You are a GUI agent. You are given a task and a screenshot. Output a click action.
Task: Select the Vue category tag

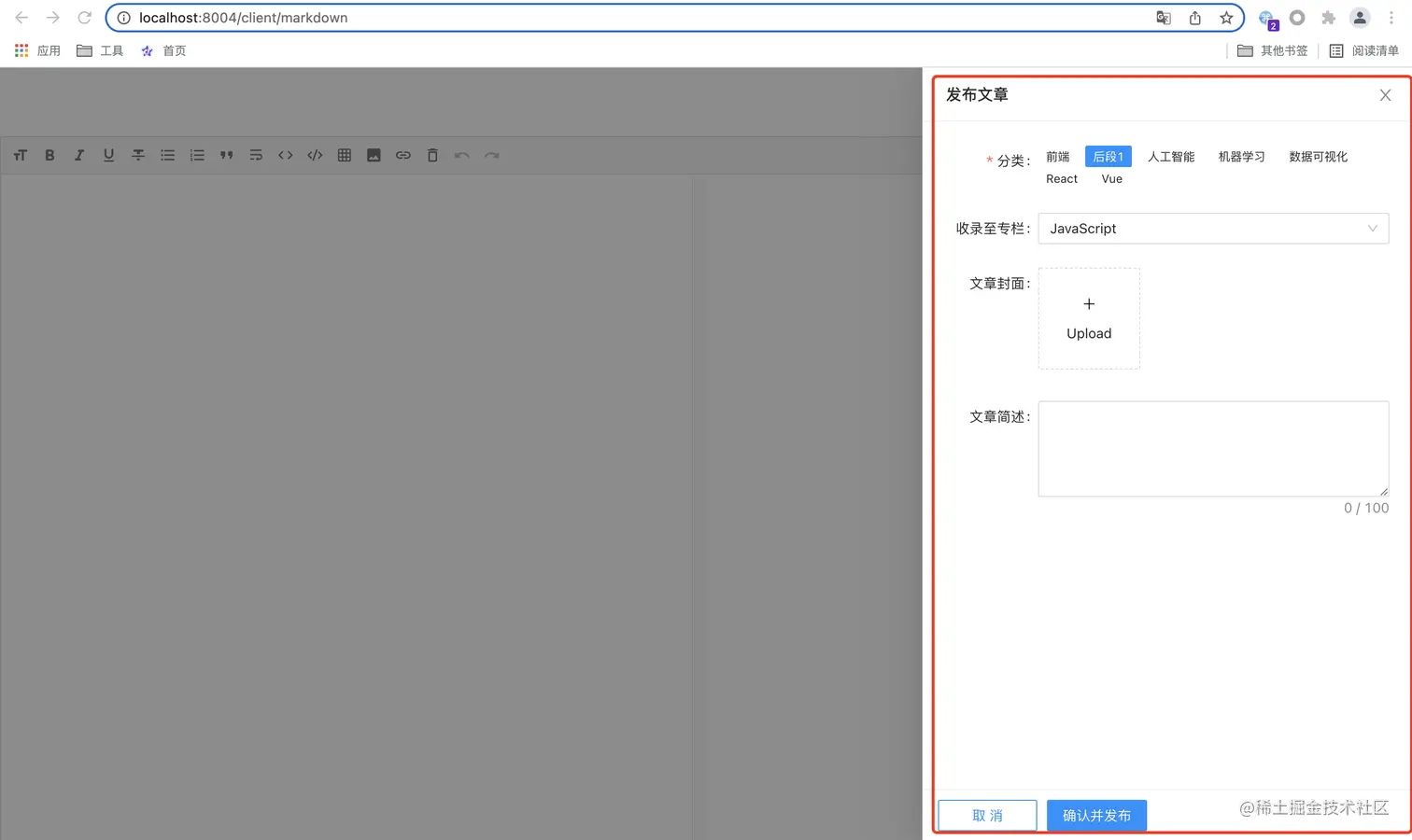point(1112,179)
